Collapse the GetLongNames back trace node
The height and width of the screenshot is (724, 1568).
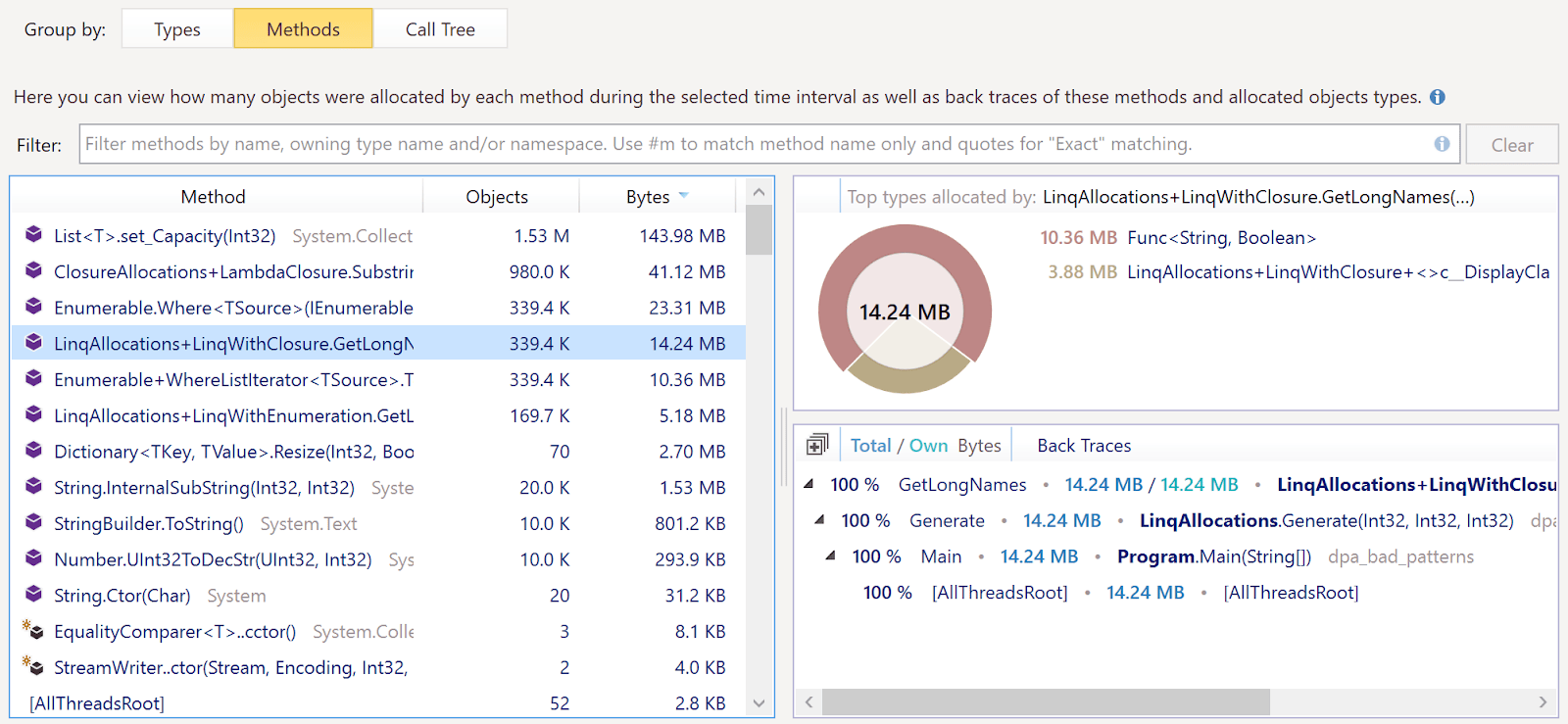coord(808,484)
